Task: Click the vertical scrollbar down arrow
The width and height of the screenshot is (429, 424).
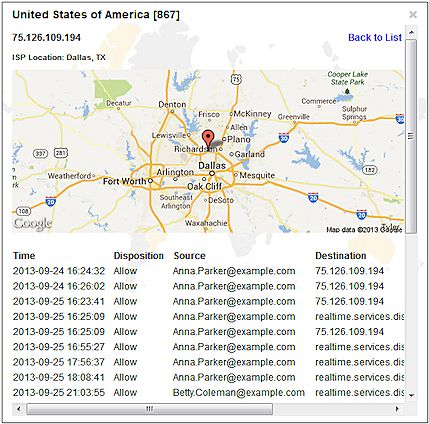Action: click(411, 395)
